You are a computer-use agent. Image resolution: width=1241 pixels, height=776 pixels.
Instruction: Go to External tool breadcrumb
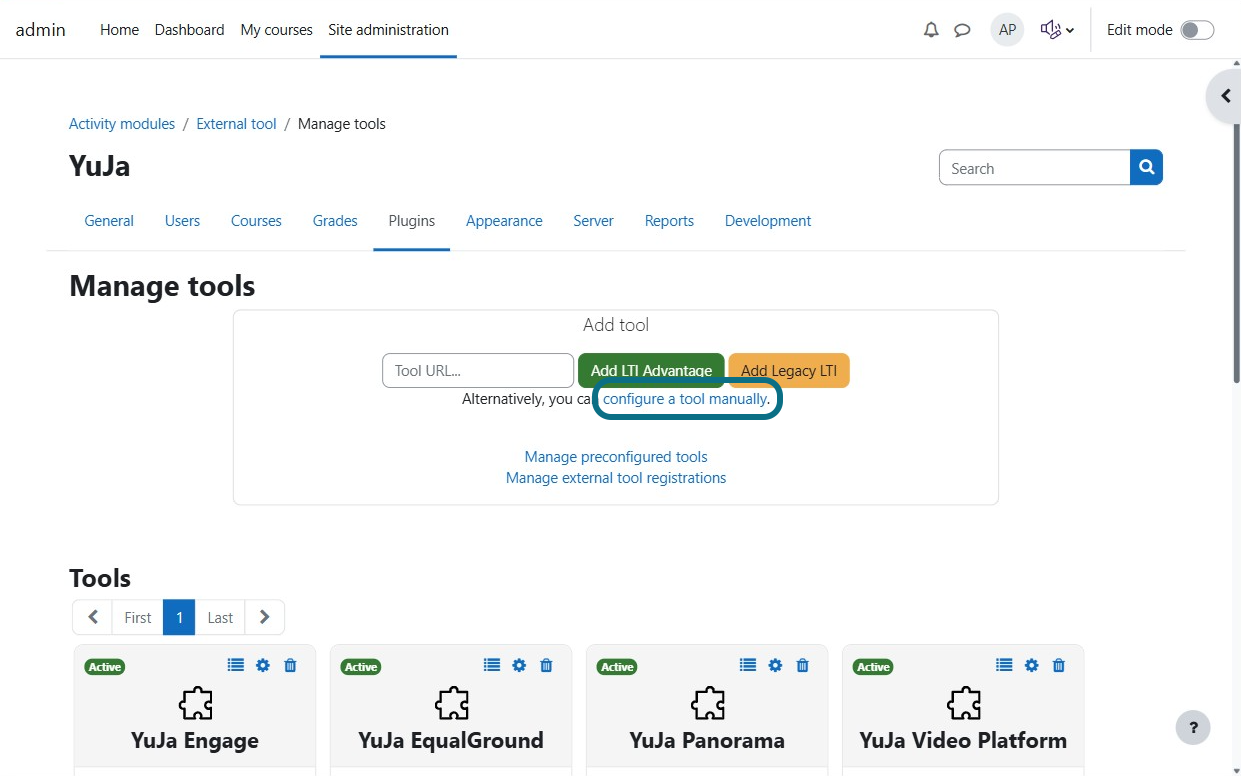tap(236, 124)
